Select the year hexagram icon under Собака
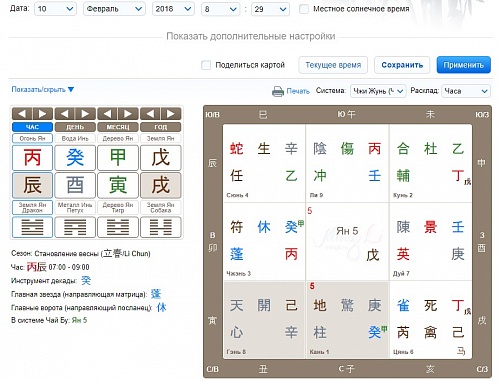 161,227
